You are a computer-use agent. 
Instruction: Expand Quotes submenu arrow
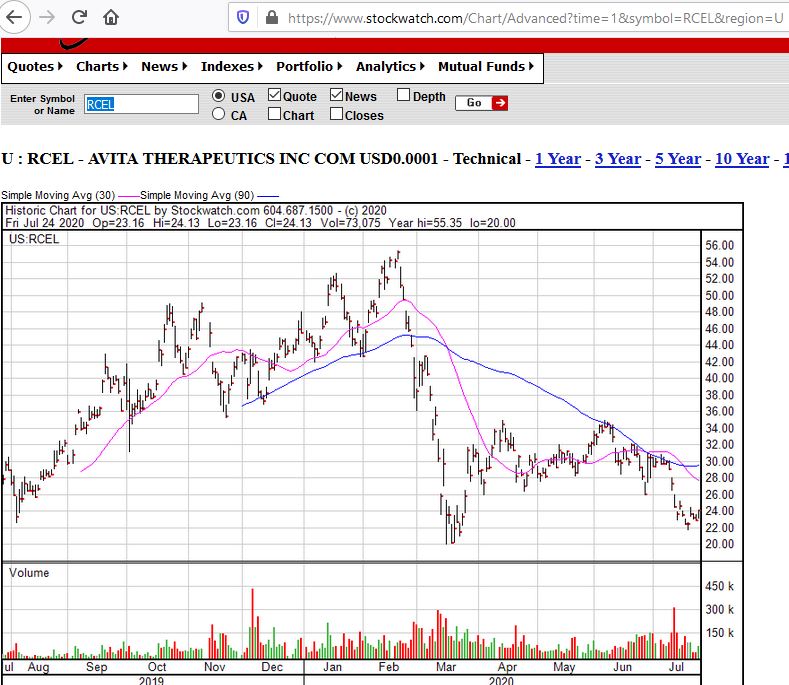coord(60,66)
